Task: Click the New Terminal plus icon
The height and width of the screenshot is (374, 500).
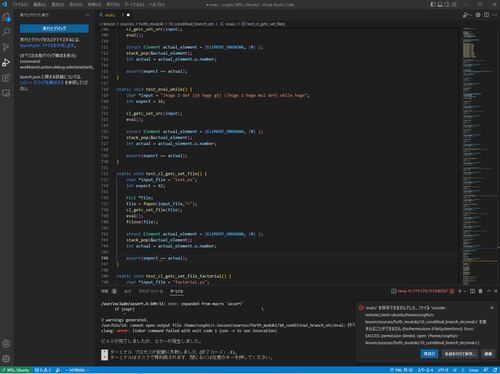Action: click(460, 291)
